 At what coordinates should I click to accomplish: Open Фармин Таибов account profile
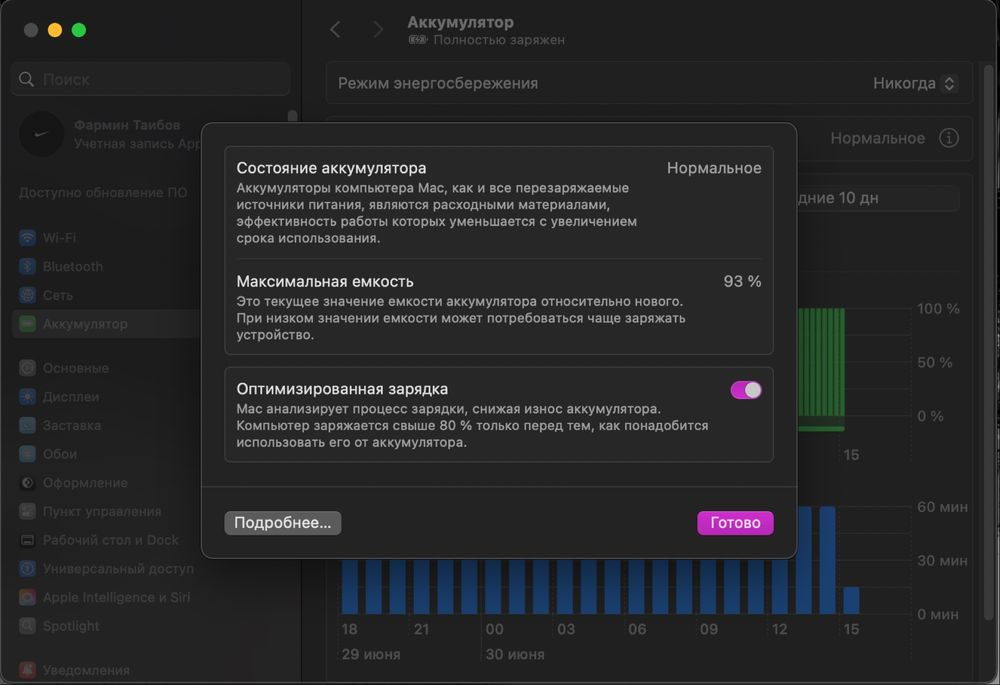pos(110,135)
